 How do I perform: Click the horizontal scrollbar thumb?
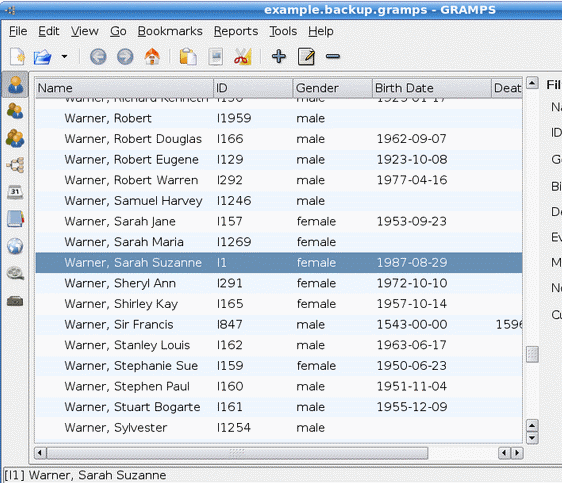click(x=237, y=453)
